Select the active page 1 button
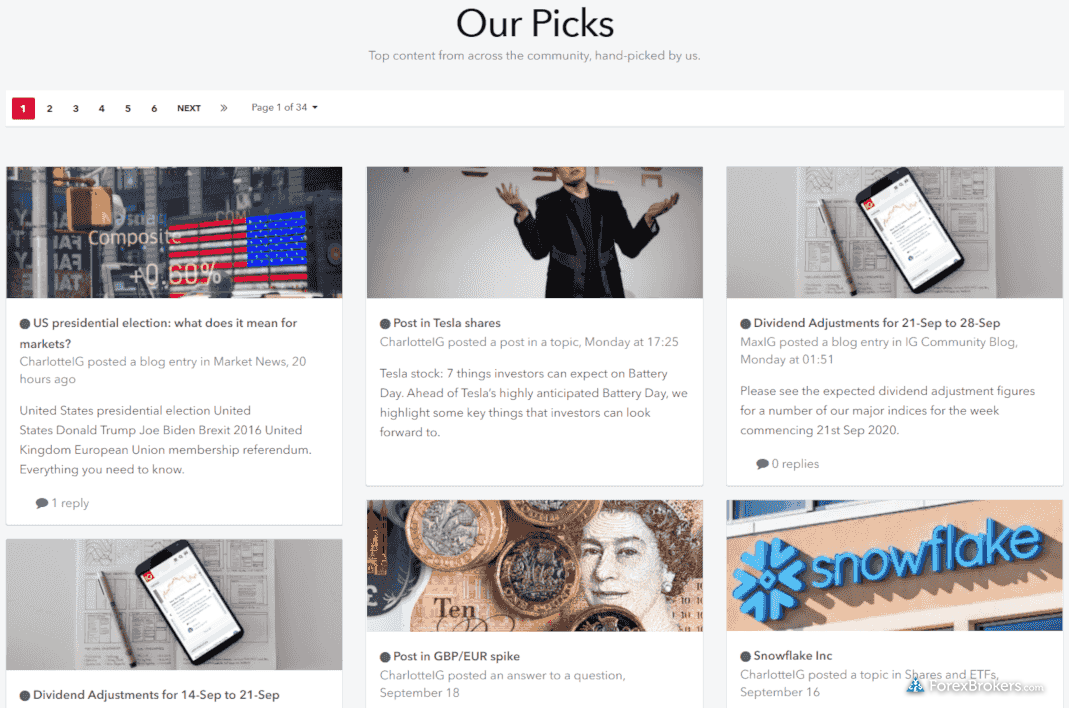Screen dimensions: 1069x708 (23, 108)
